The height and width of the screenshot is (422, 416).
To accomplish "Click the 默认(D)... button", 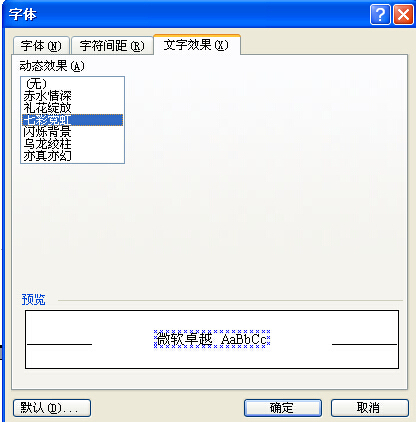I will (52, 408).
